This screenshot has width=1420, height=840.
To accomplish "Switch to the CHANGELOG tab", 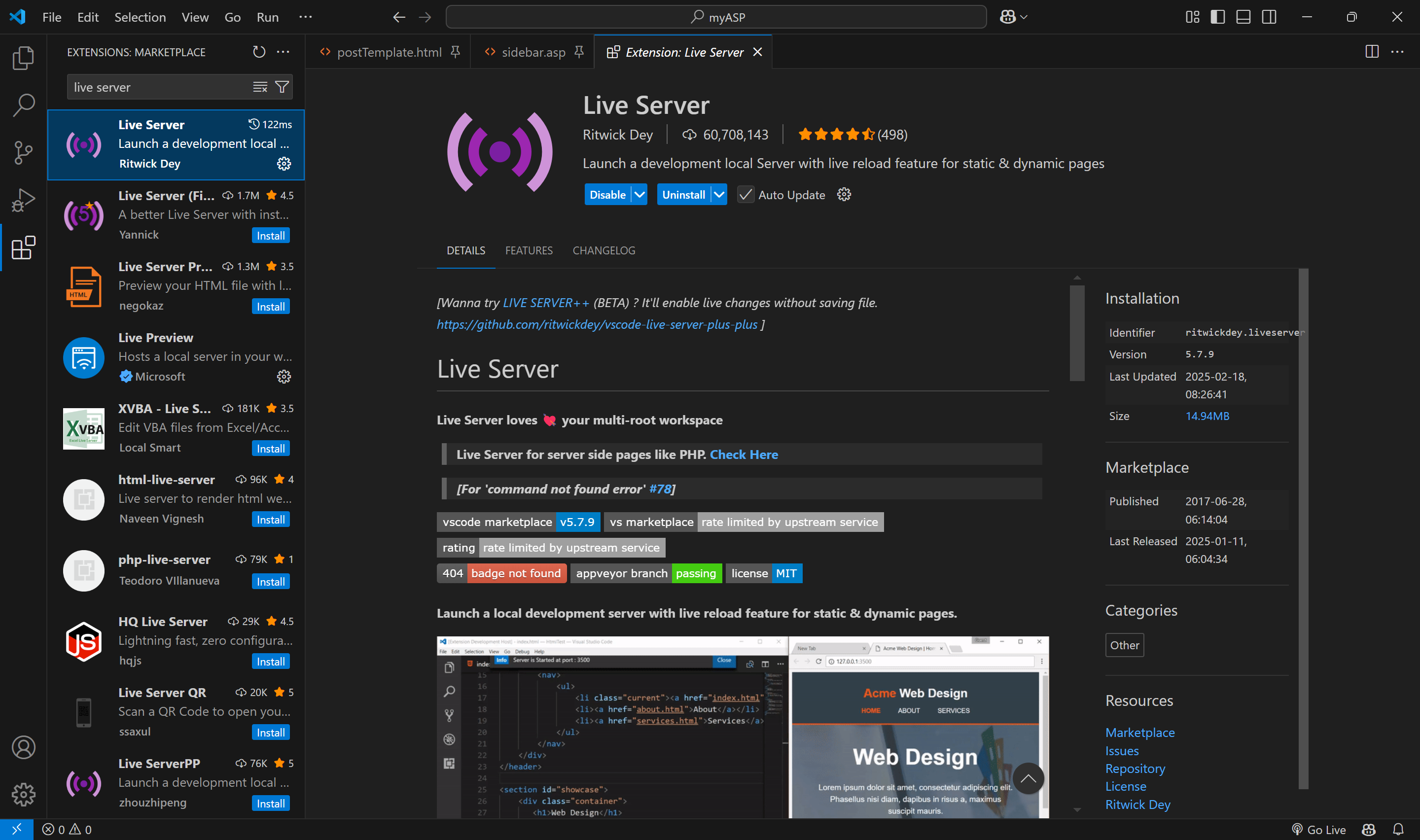I will 604,250.
